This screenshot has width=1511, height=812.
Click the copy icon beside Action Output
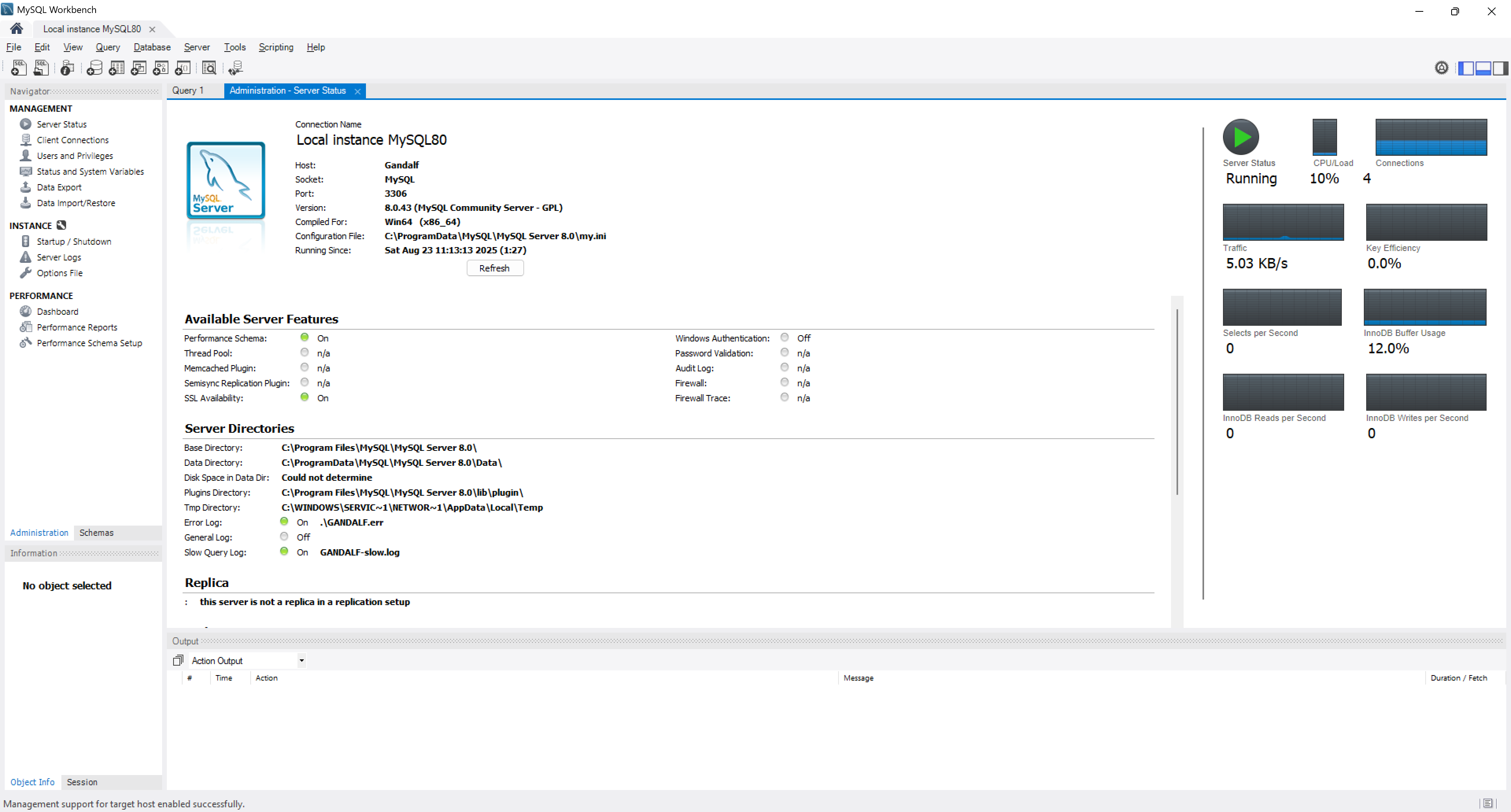click(178, 661)
